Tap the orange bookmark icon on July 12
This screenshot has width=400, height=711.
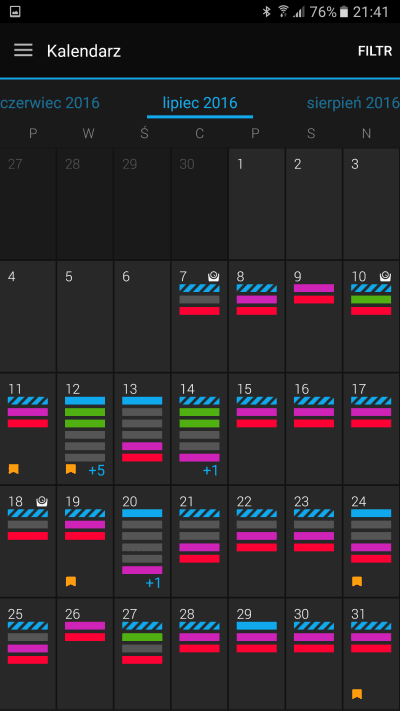pos(71,469)
